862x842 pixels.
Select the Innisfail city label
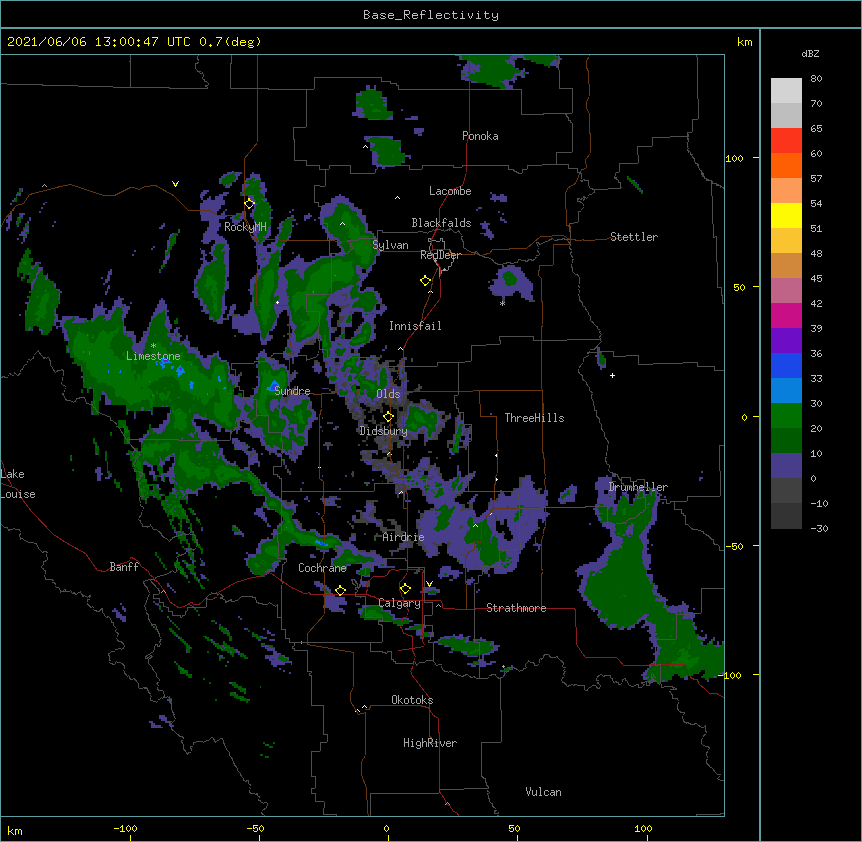[415, 326]
